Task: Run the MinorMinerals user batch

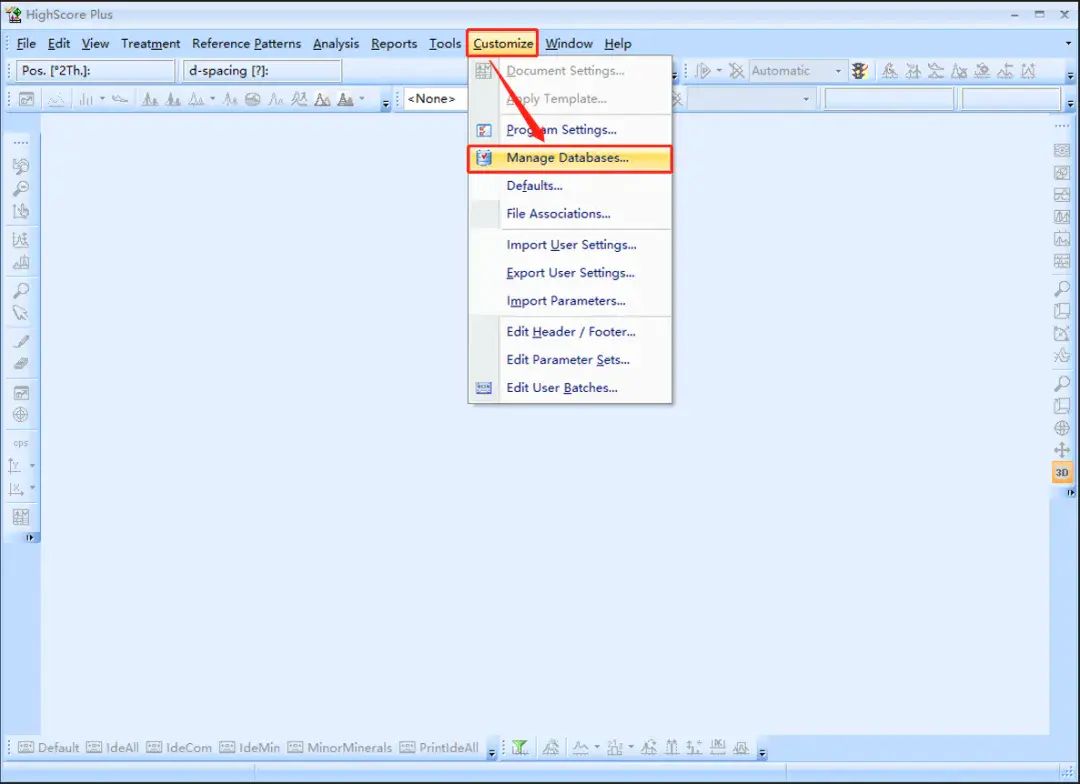Action: pyautogui.click(x=340, y=747)
